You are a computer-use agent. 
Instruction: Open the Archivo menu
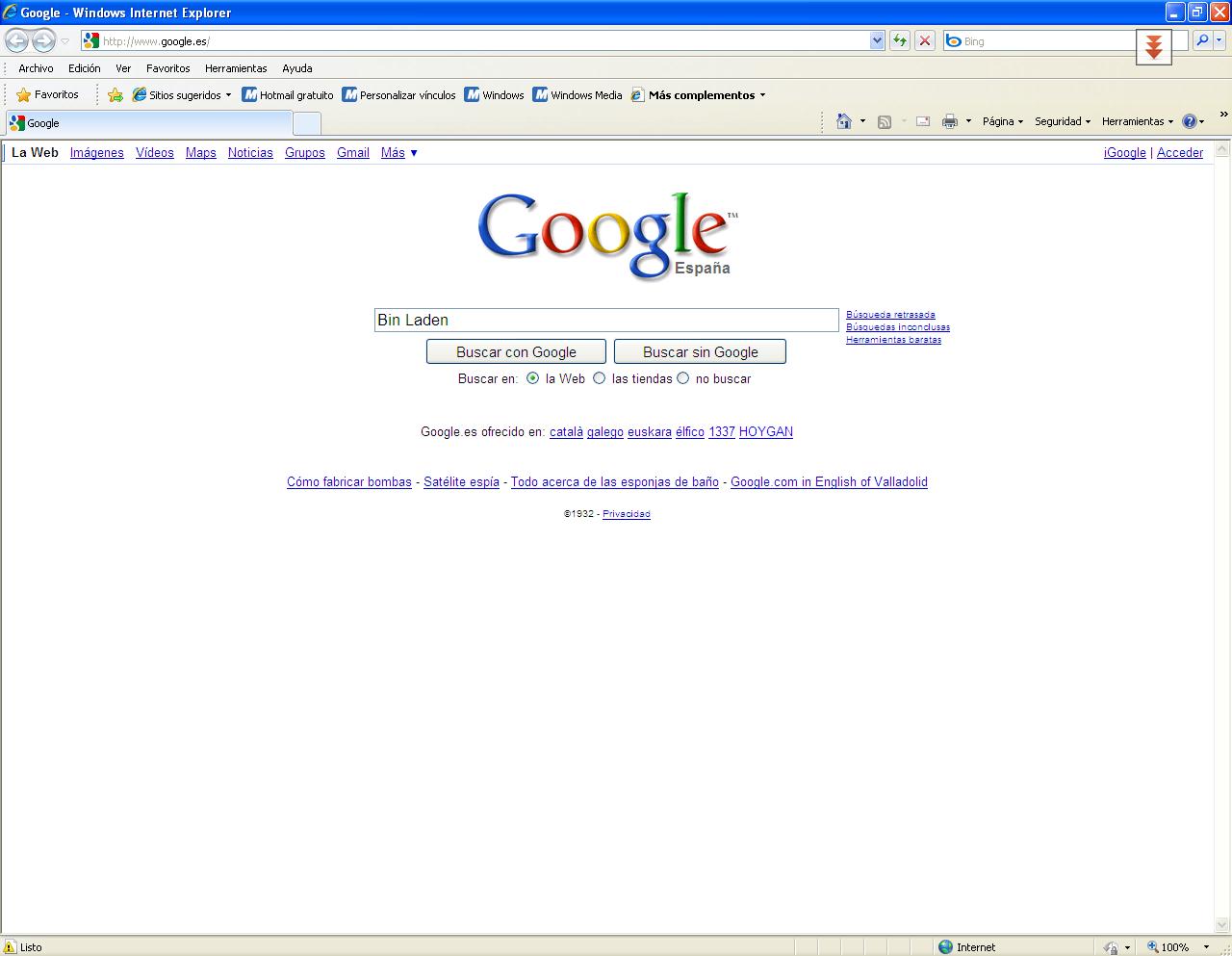(36, 68)
